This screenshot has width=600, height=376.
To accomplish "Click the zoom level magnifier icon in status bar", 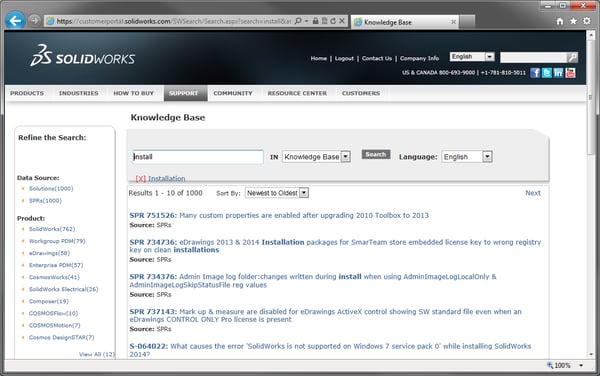I will (x=550, y=365).
